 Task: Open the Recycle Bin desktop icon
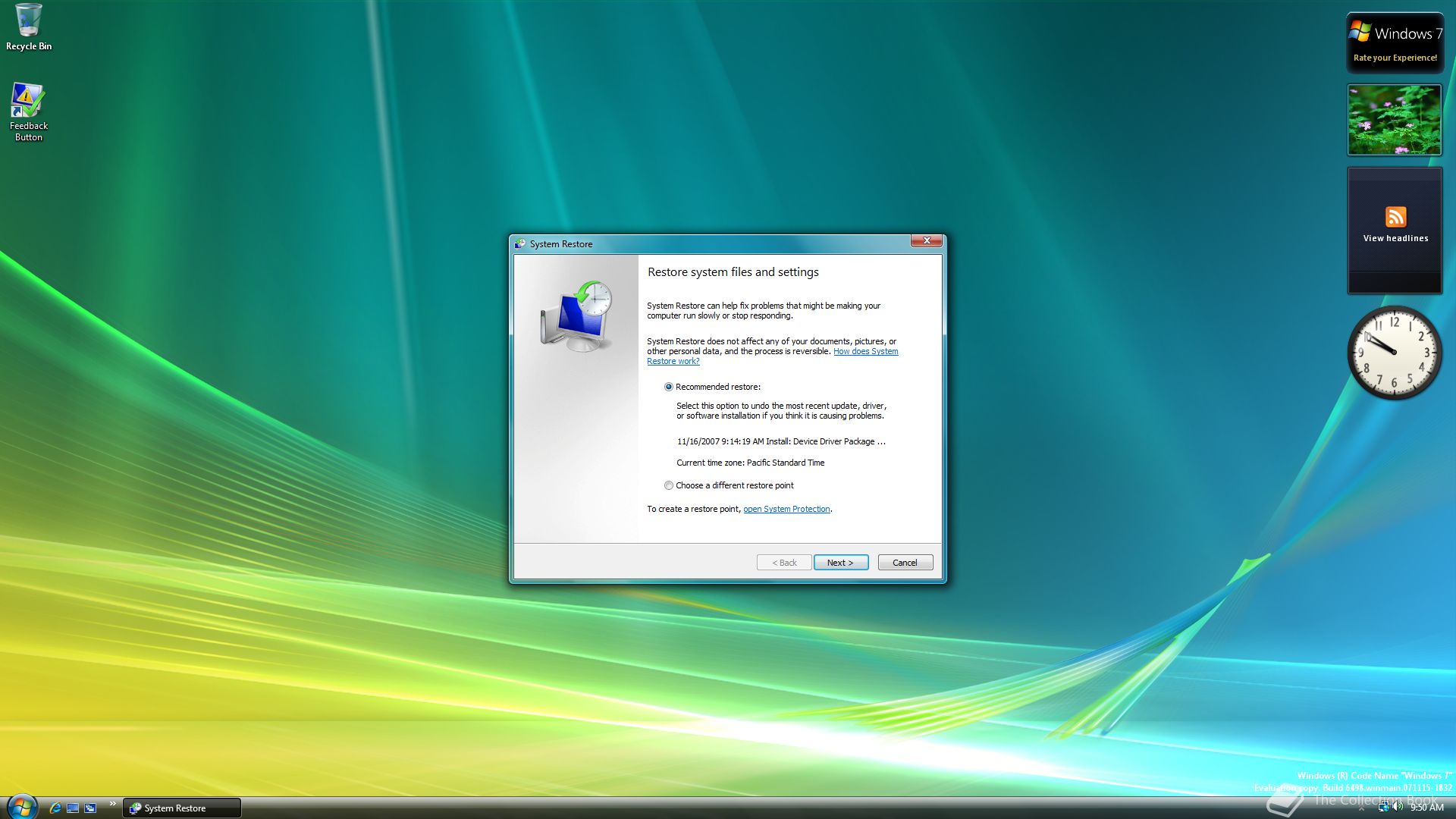pos(29,27)
